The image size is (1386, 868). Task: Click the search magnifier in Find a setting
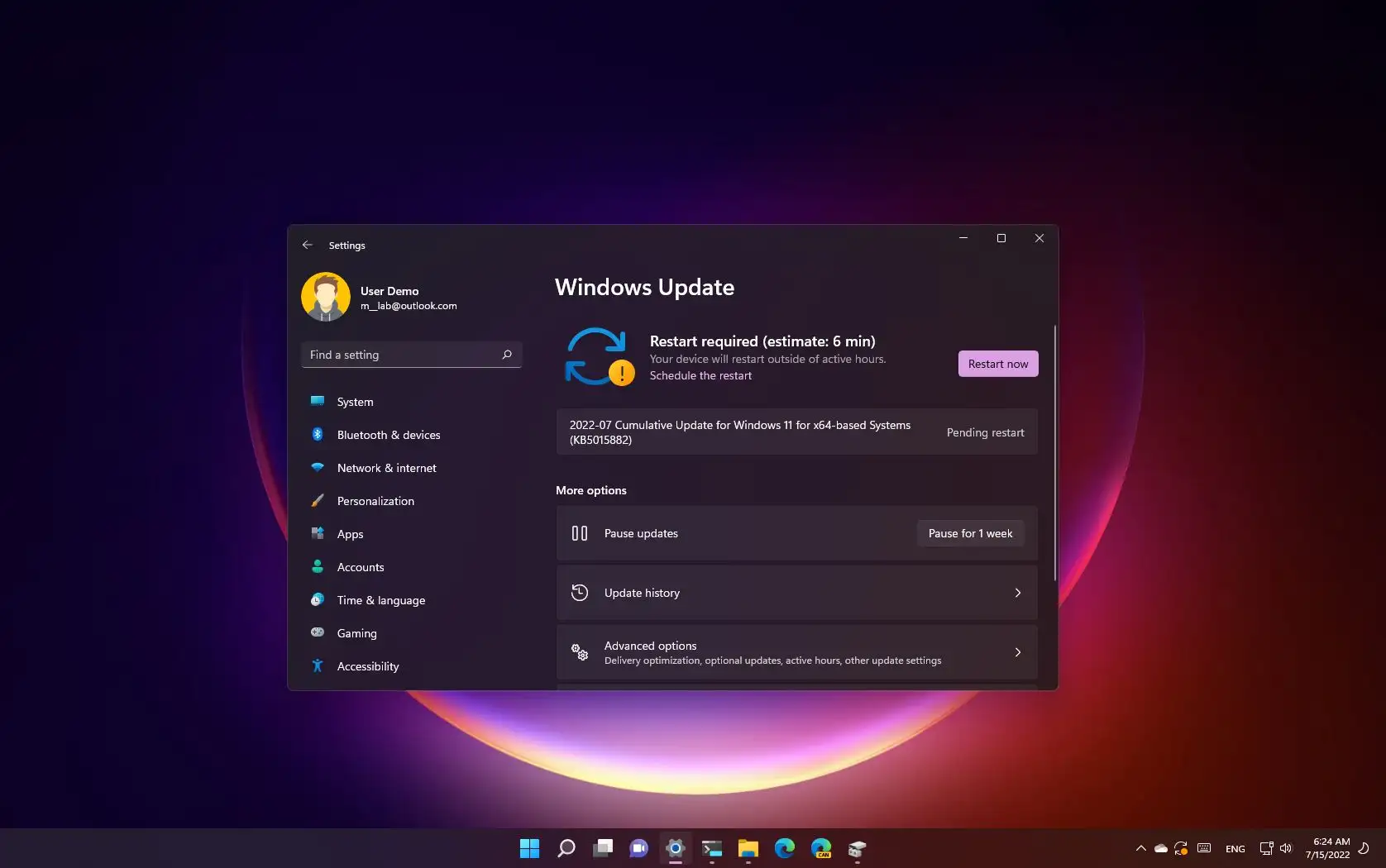pyautogui.click(x=506, y=355)
